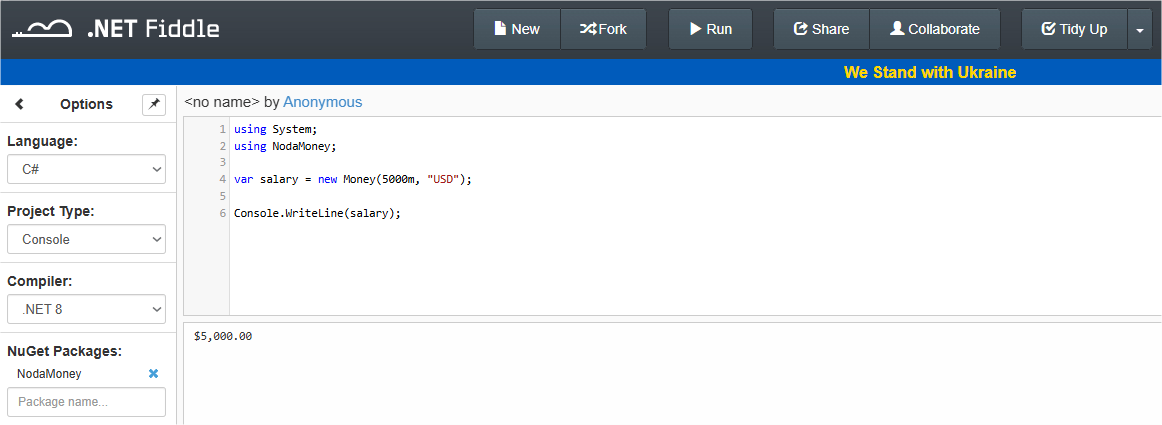The image size is (1162, 425).
Task: Open the Anonymous author link
Action: pos(322,102)
